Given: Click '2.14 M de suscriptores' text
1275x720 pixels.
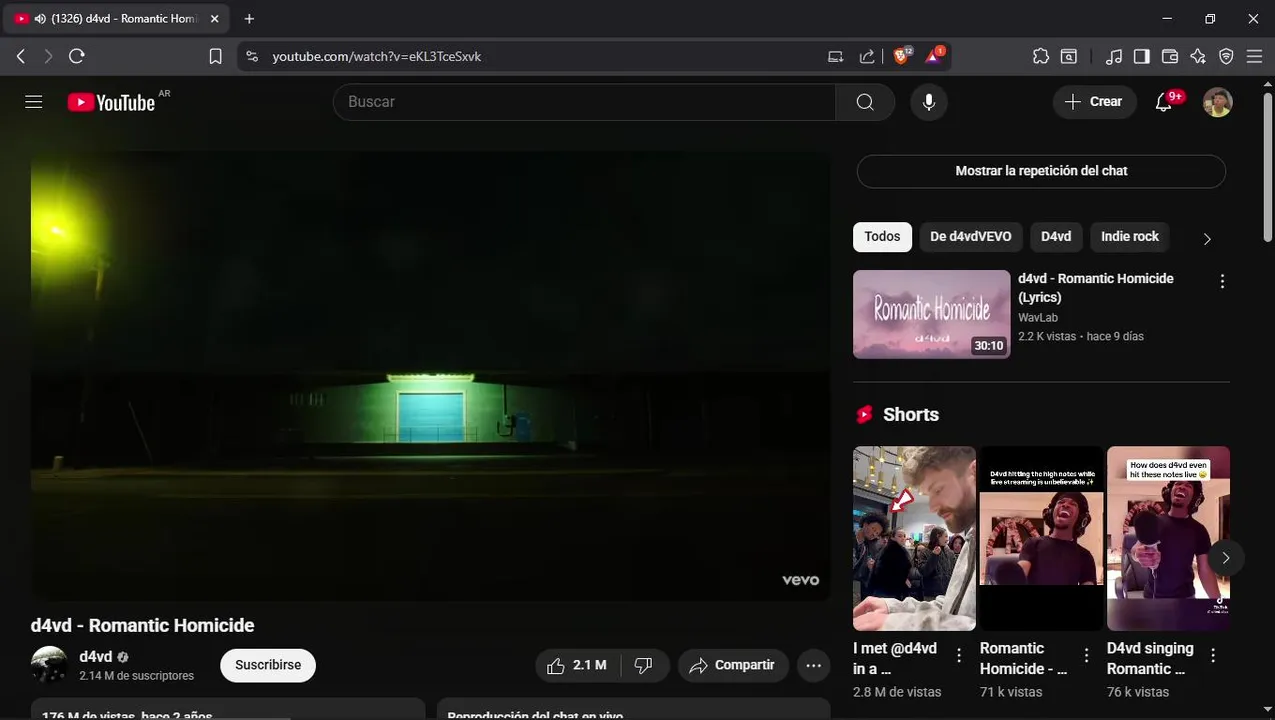Looking at the screenshot, I should click(x=137, y=677).
